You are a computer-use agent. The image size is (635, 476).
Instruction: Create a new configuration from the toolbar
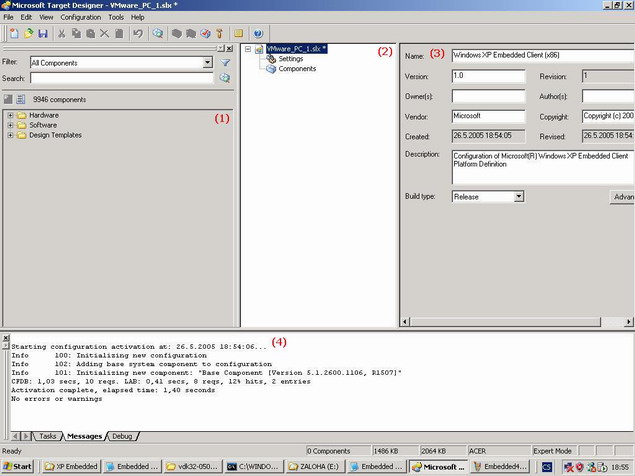14,33
